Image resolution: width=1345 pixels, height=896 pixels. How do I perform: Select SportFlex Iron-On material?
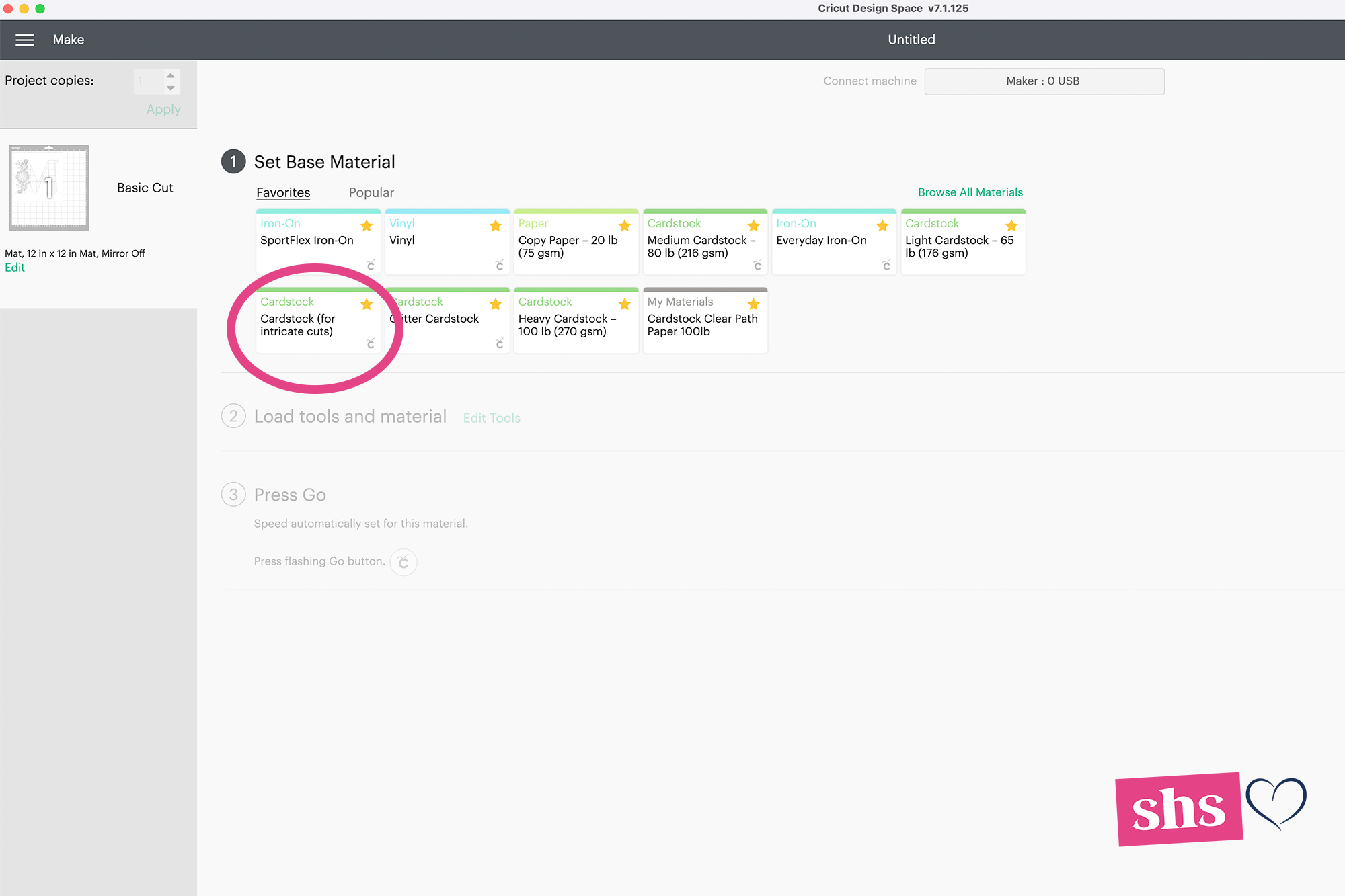tap(318, 242)
